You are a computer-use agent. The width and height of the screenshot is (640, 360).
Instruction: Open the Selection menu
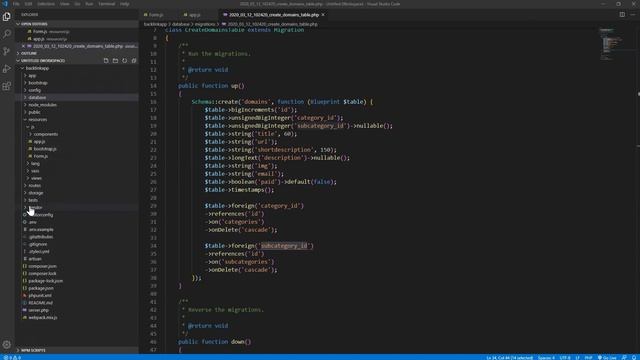pyautogui.click(x=46, y=4)
